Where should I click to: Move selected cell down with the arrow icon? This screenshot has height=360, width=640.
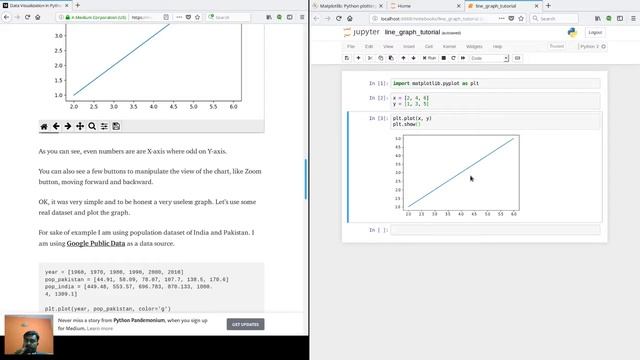[x=413, y=58]
